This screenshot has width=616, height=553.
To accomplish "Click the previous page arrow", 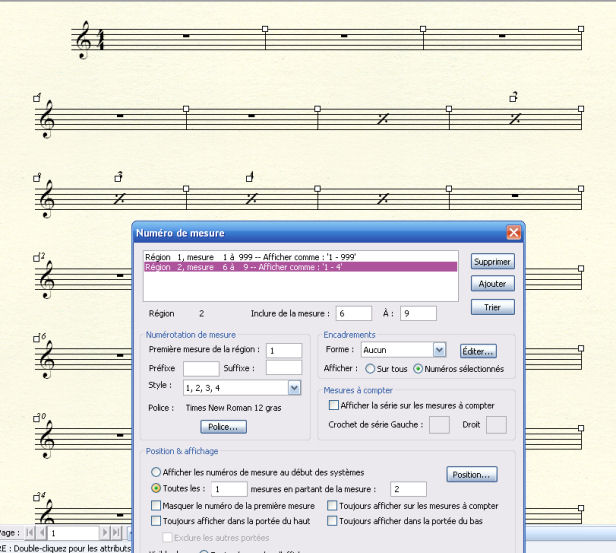I will [41, 534].
